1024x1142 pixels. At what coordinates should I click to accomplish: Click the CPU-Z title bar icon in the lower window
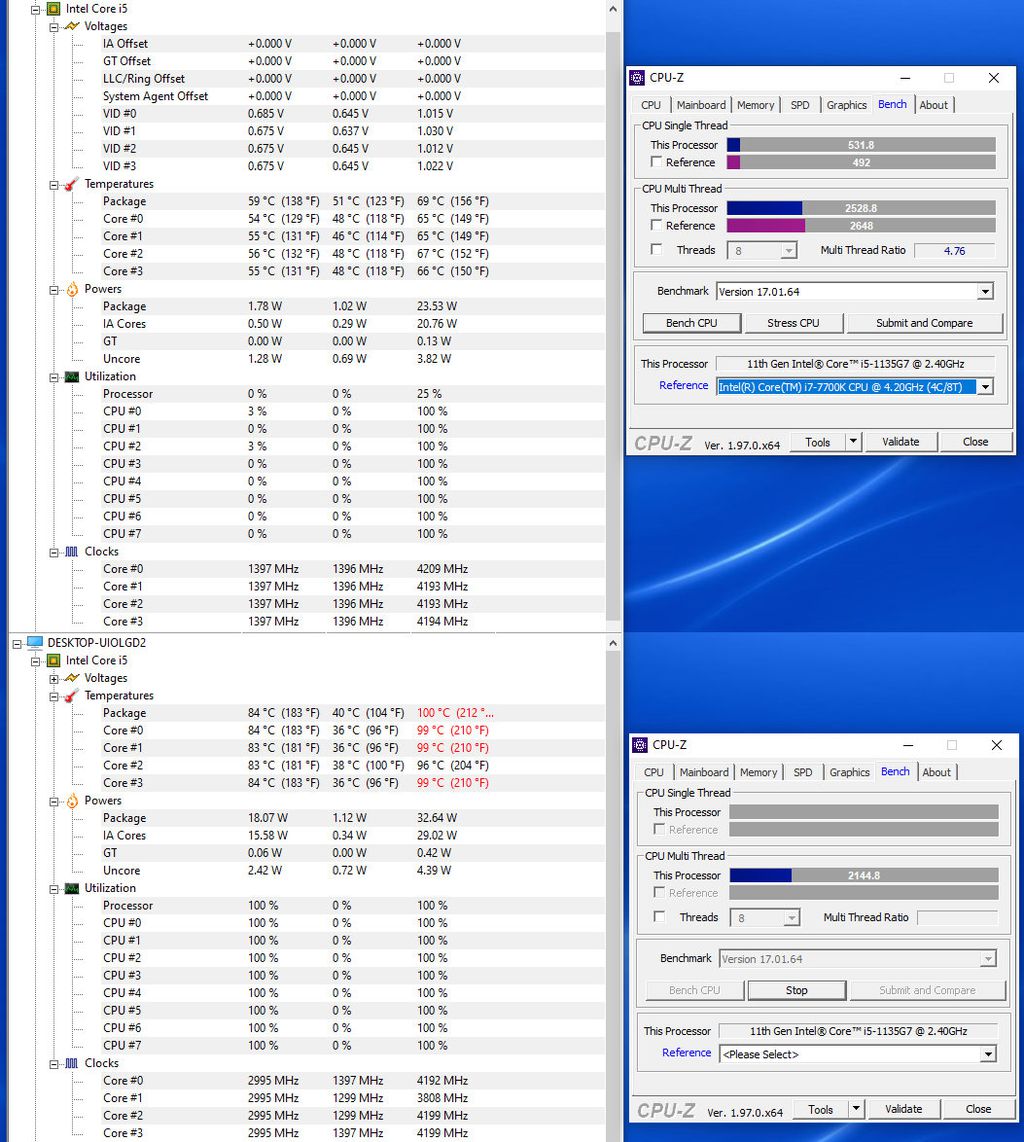tap(640, 745)
